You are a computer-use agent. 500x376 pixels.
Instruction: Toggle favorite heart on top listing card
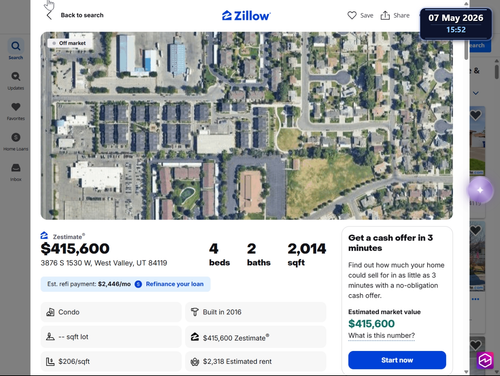click(476, 115)
